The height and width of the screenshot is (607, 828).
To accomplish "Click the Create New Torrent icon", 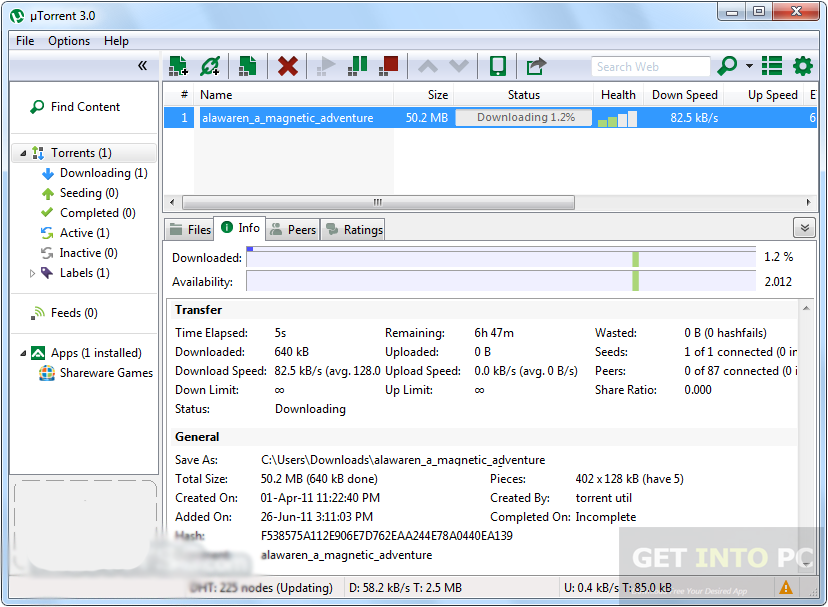I will [248, 66].
